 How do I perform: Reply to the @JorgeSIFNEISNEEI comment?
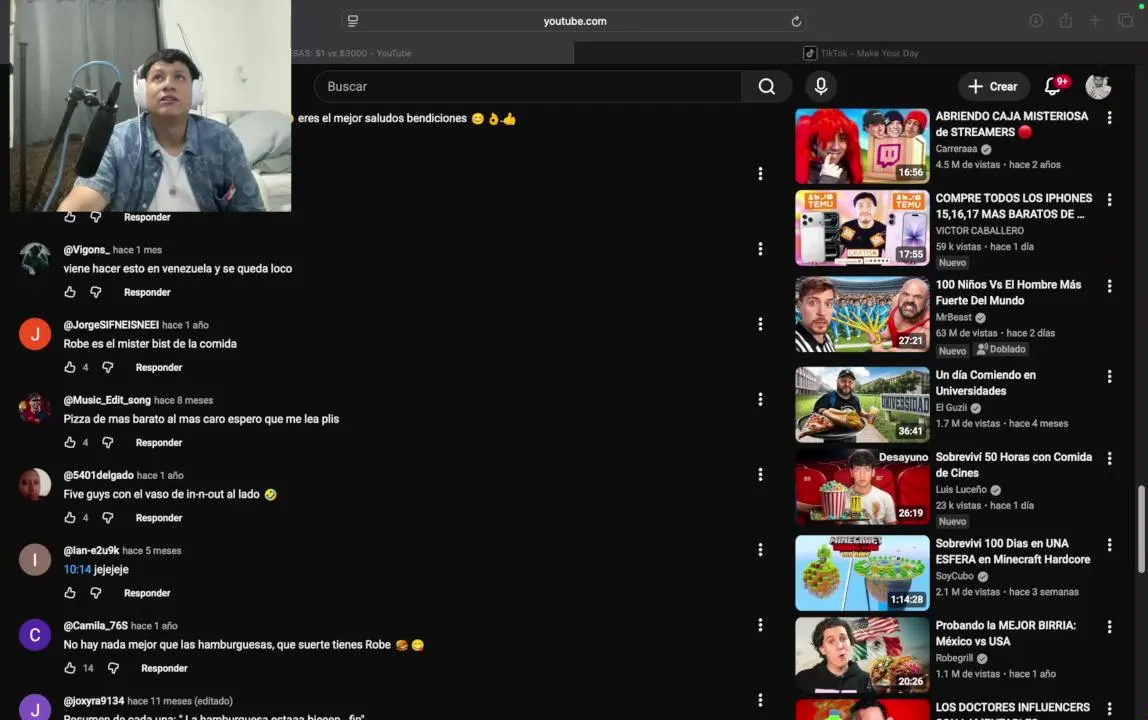pyautogui.click(x=159, y=367)
